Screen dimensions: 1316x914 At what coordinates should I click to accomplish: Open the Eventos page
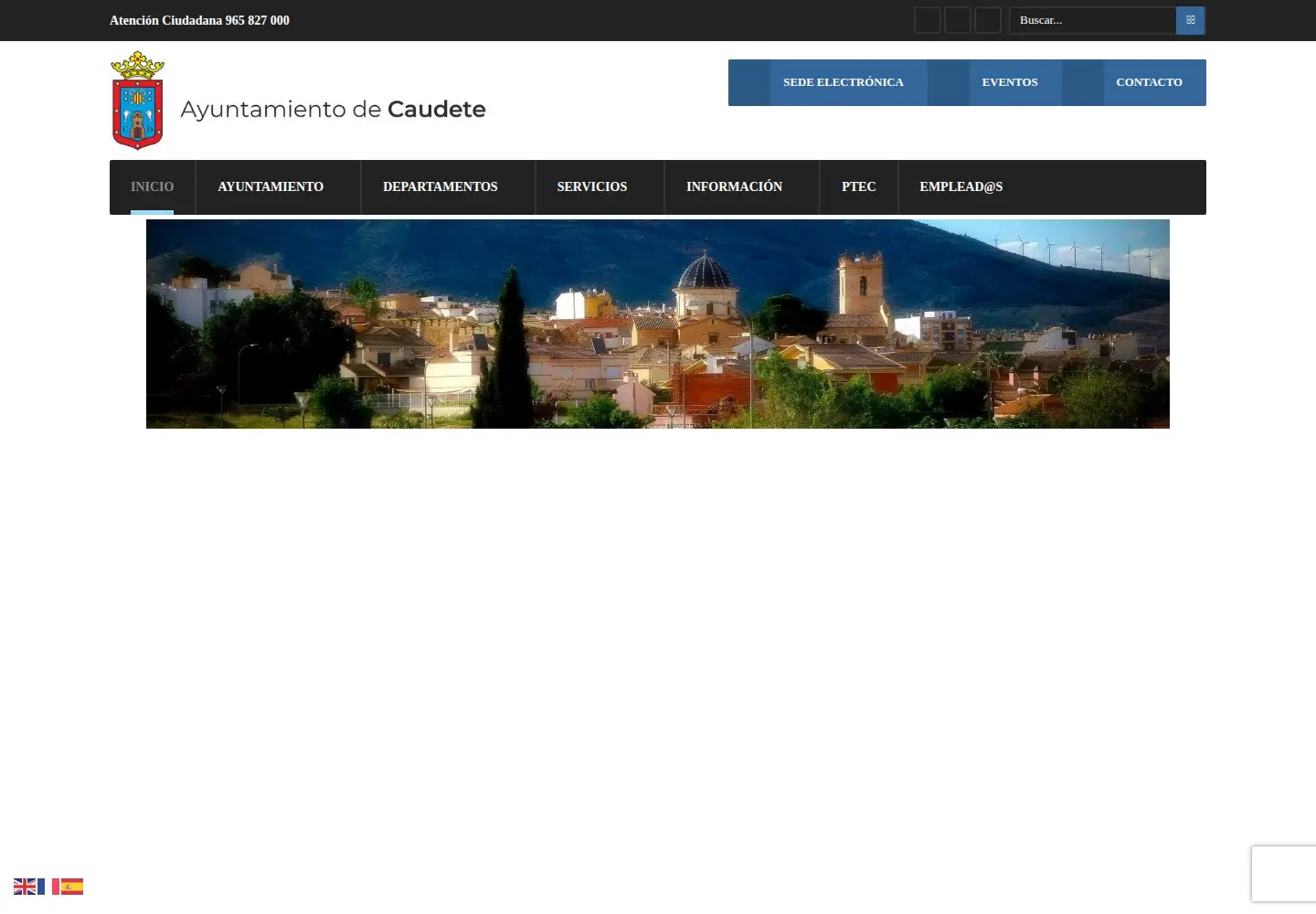994,82
